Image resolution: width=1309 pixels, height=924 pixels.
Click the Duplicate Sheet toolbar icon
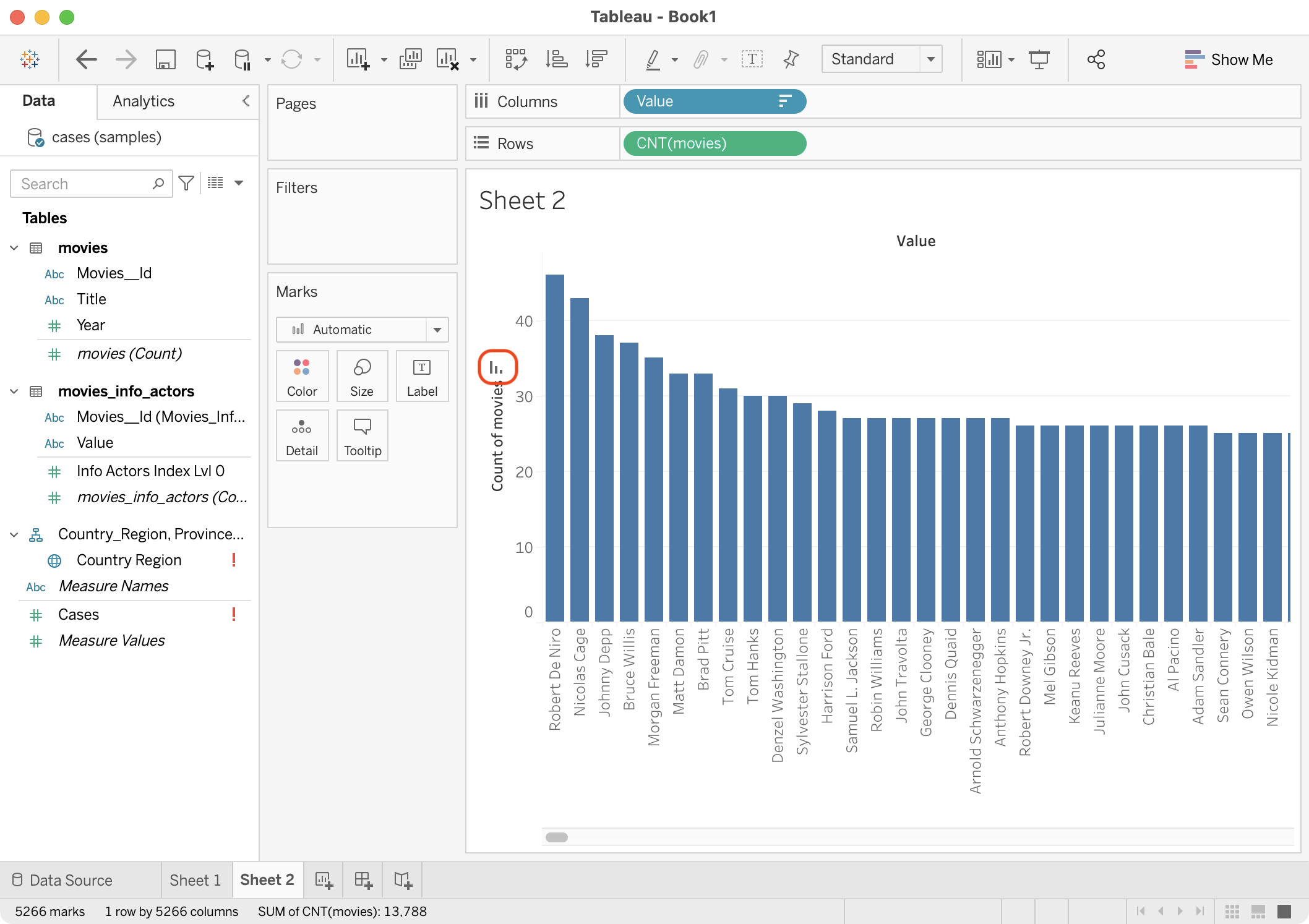410,59
